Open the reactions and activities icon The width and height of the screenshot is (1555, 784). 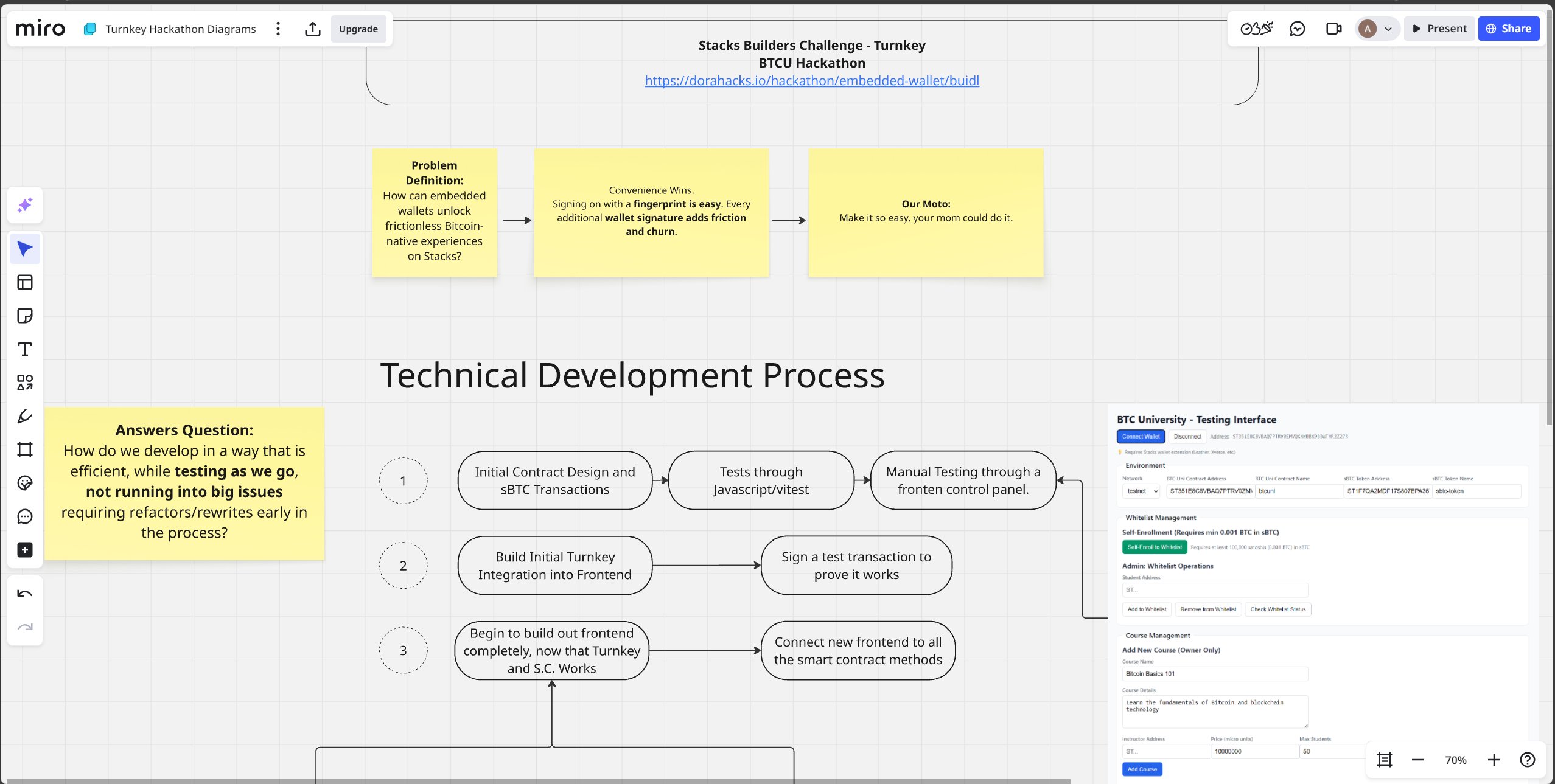tap(1257, 29)
